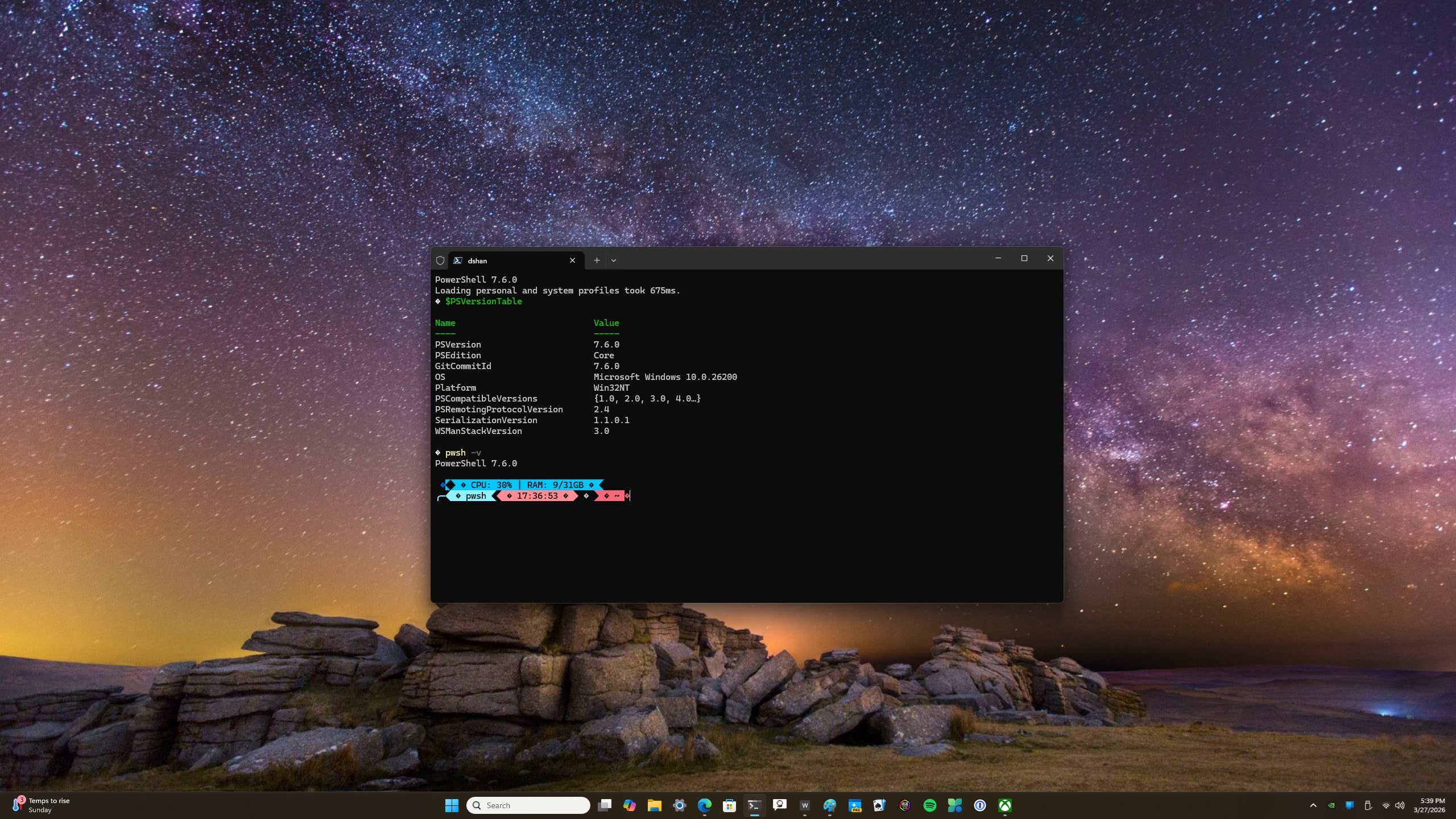
Task: Close the dshan terminal tab
Action: coord(572,260)
